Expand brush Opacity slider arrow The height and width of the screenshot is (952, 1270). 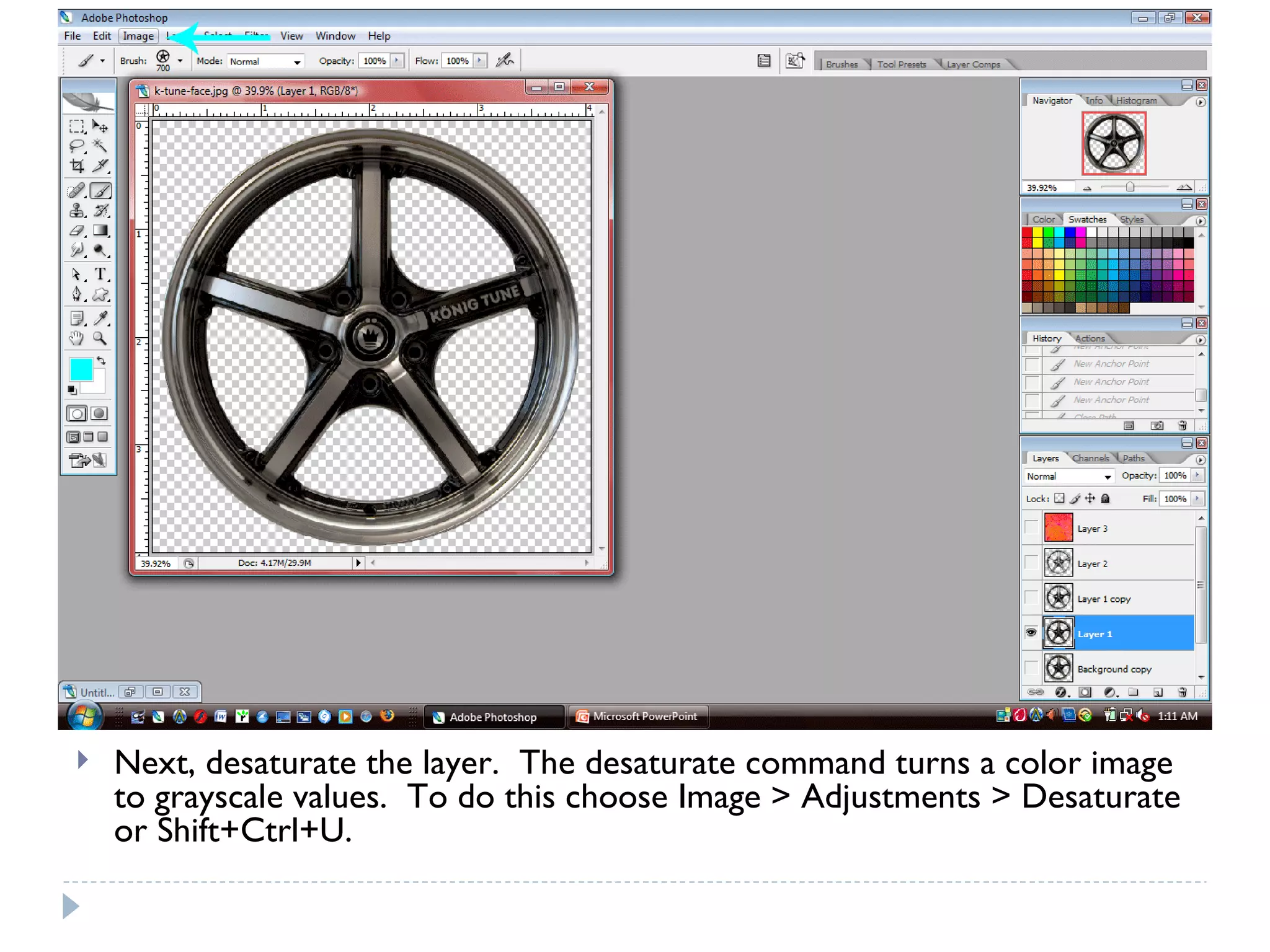point(397,61)
